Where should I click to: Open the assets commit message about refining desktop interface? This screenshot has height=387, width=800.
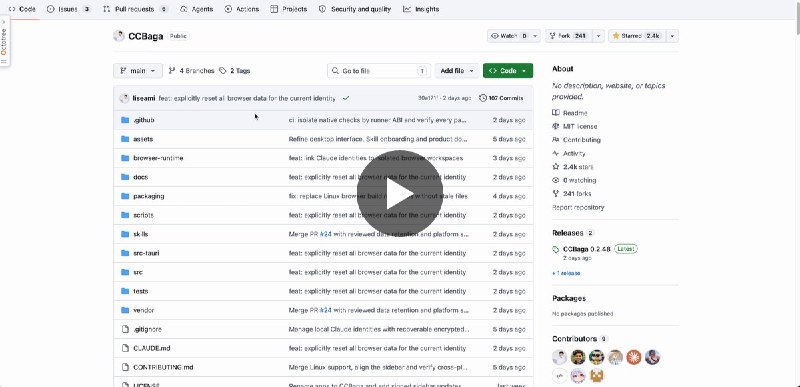click(x=378, y=139)
